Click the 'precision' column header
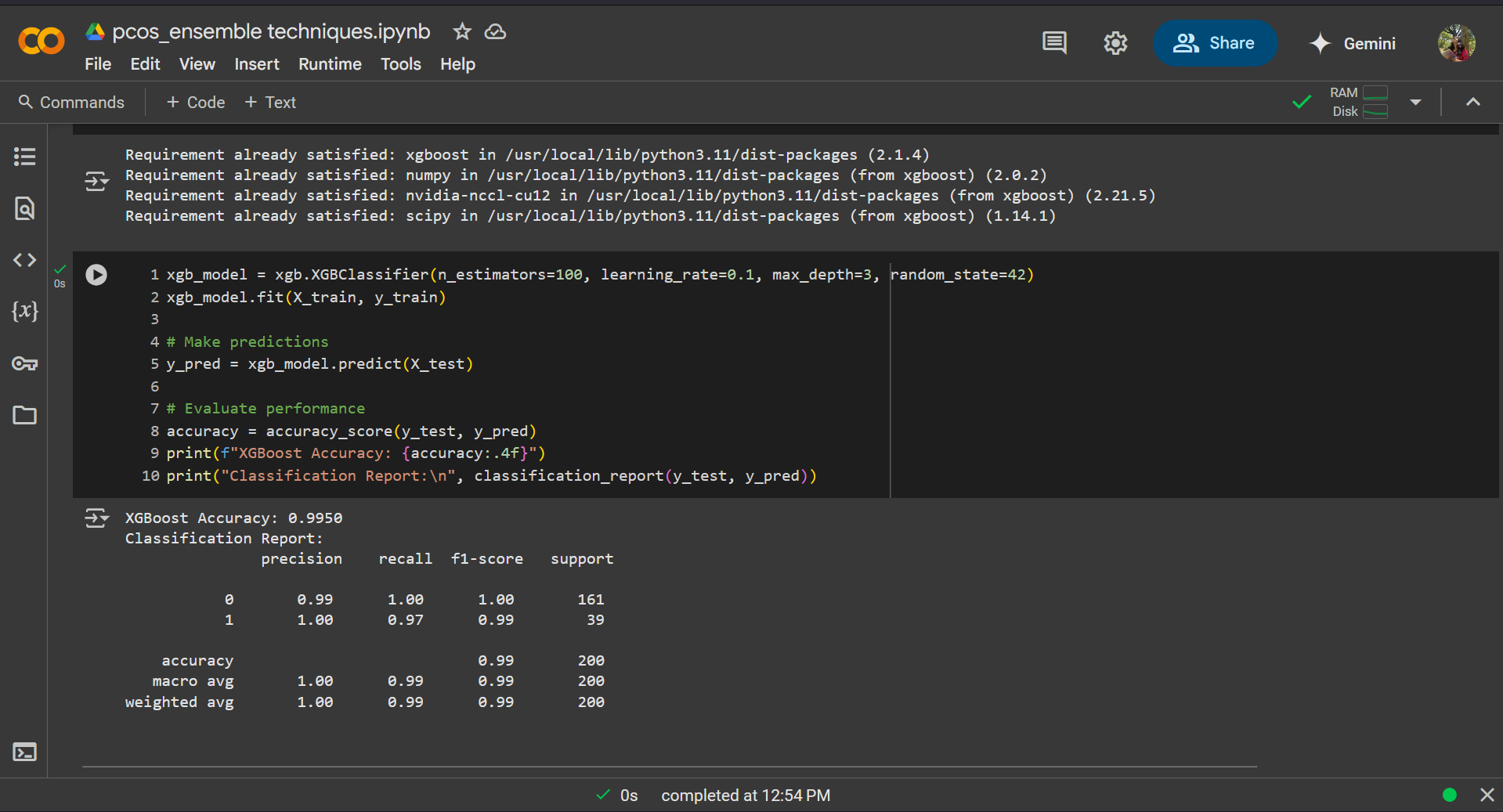This screenshot has height=812, width=1503. [302, 559]
